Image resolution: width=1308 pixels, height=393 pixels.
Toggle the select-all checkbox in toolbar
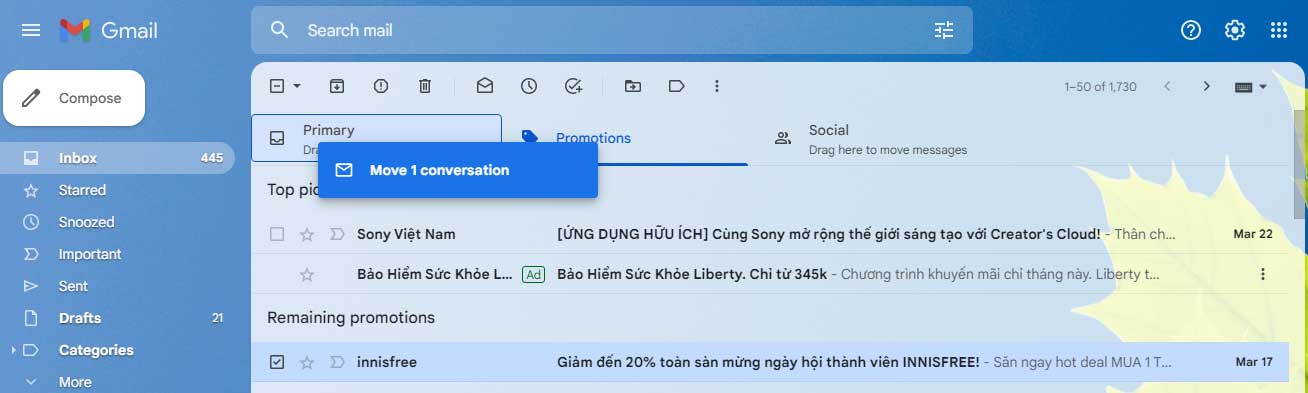click(x=277, y=86)
